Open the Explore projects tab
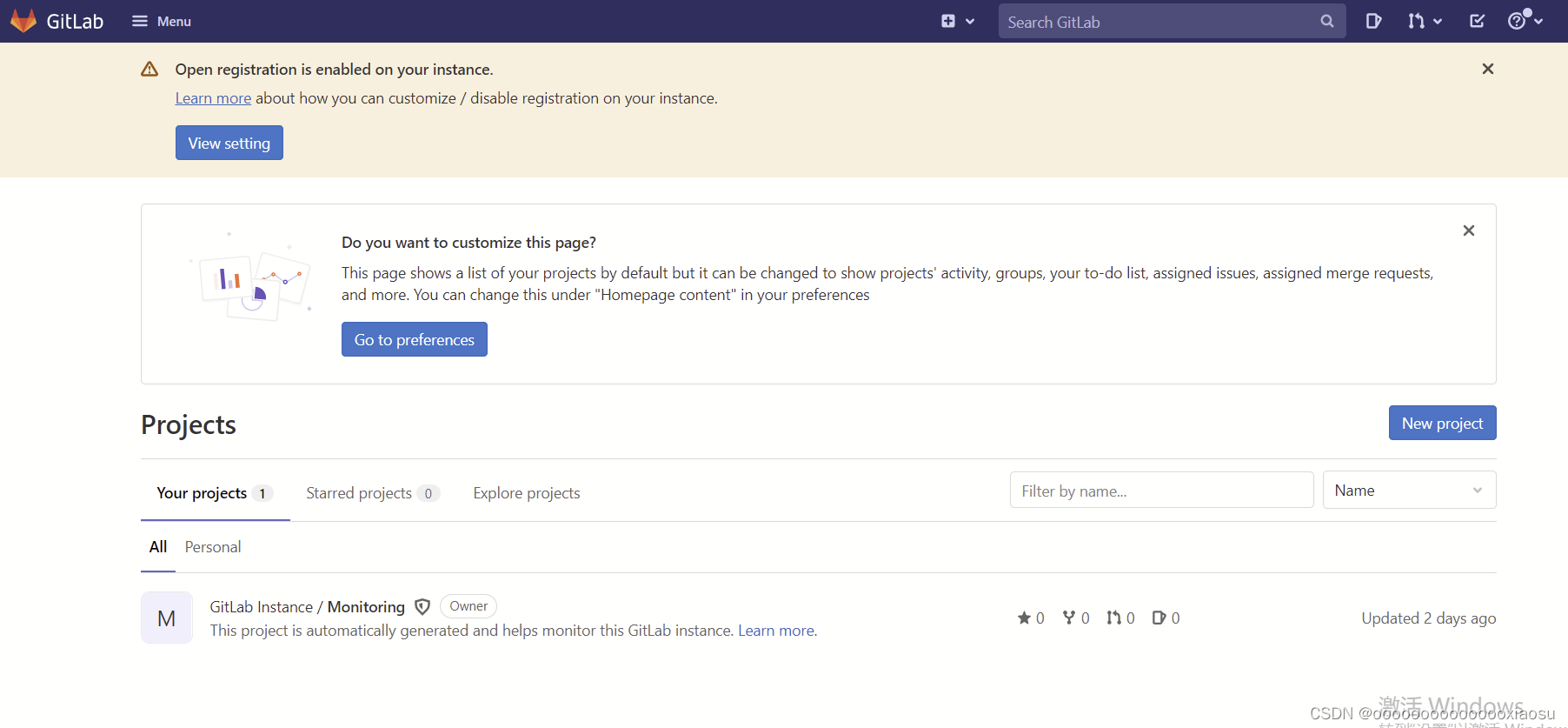 527,493
